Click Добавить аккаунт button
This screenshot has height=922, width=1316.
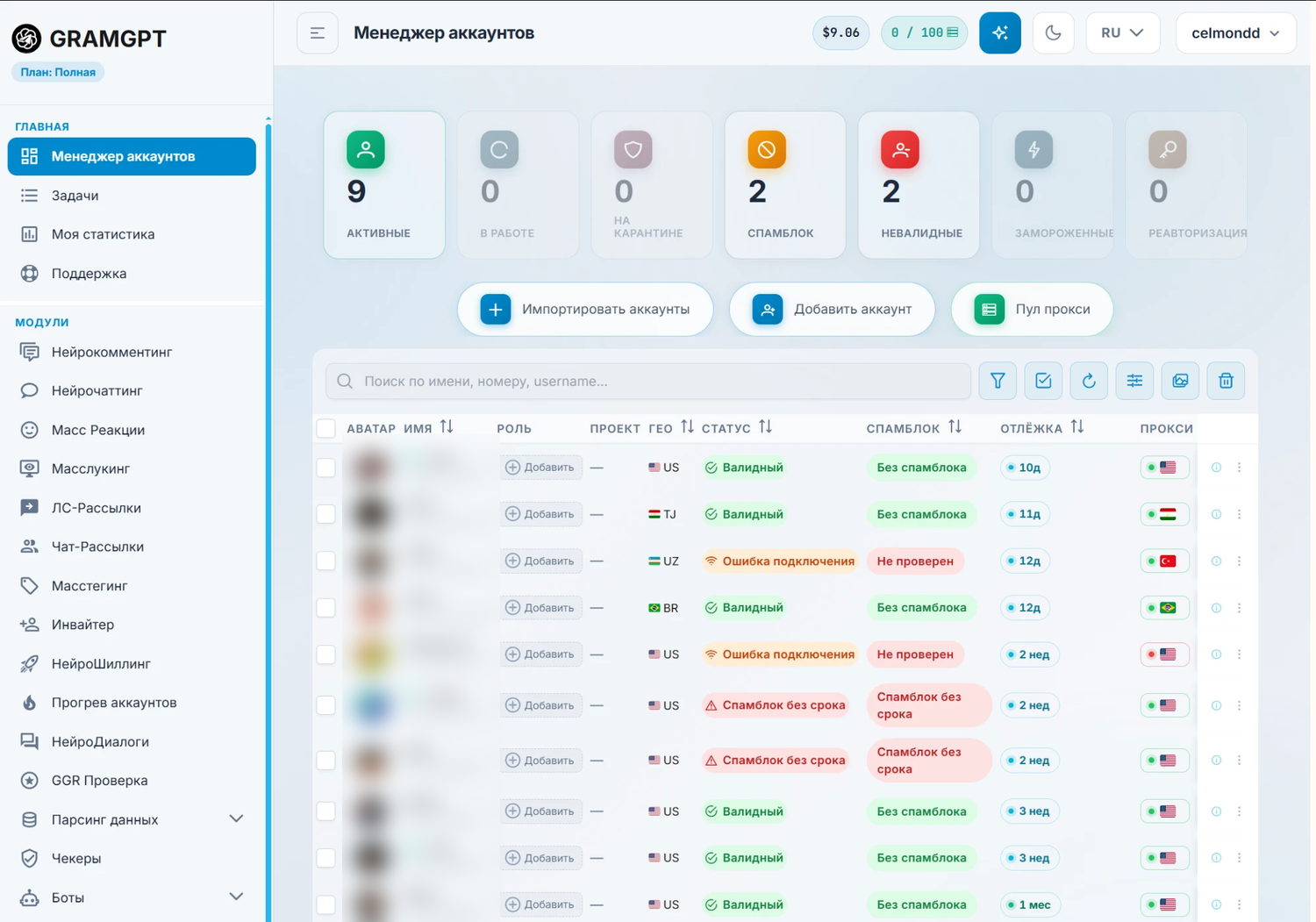click(x=832, y=310)
